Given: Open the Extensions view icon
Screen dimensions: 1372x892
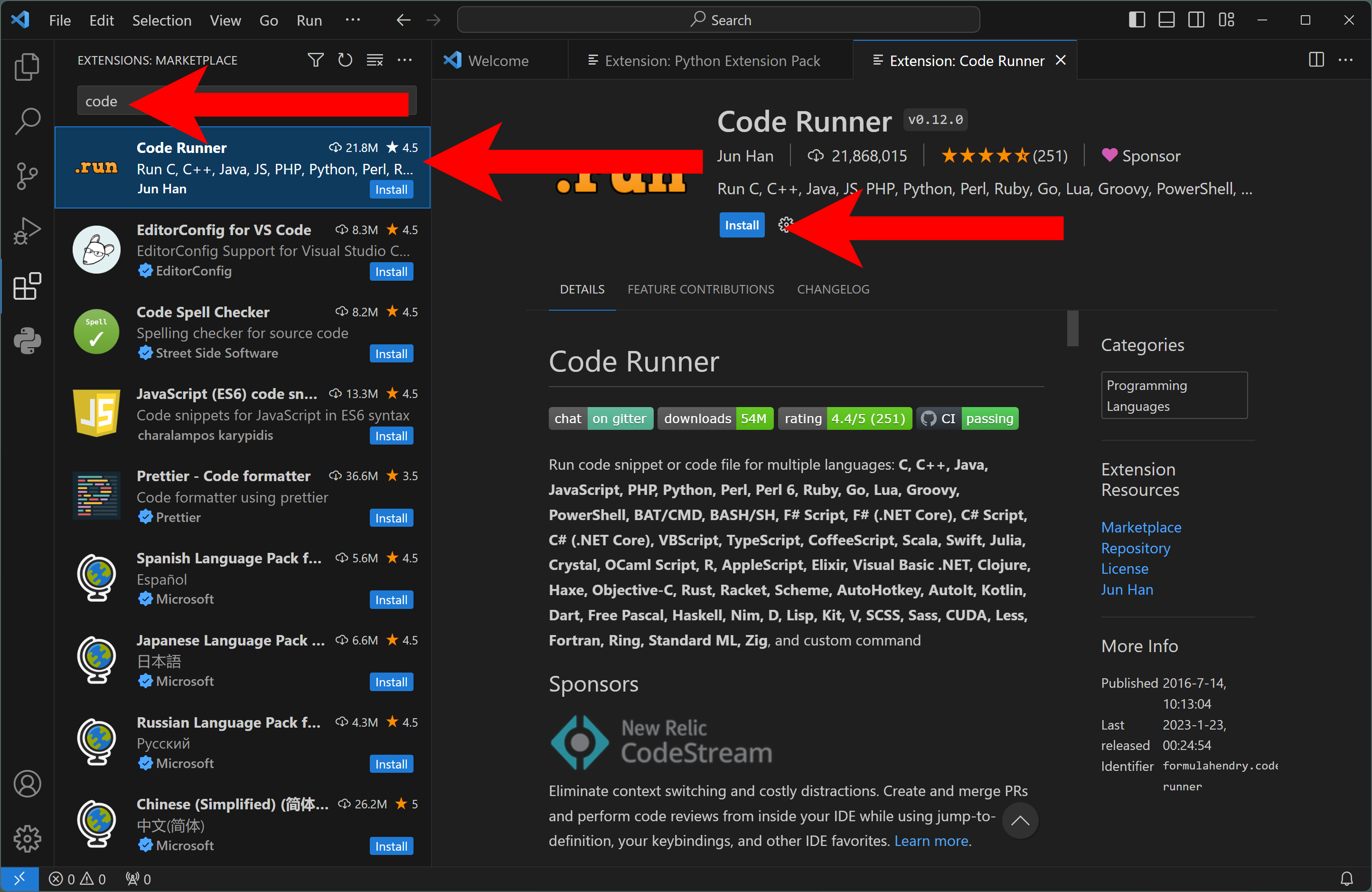Looking at the screenshot, I should click(x=27, y=286).
